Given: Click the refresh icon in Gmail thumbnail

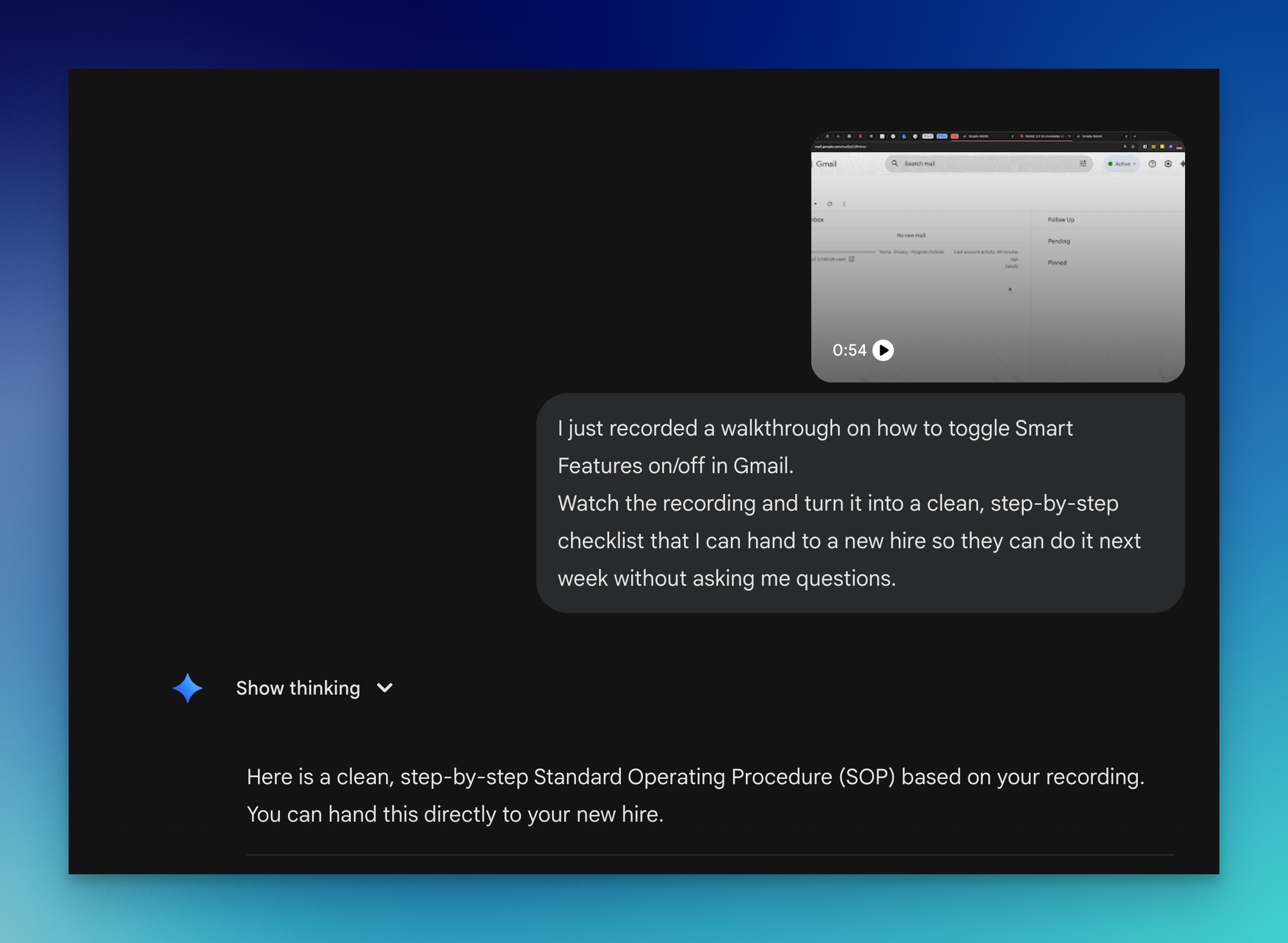Looking at the screenshot, I should point(830,204).
